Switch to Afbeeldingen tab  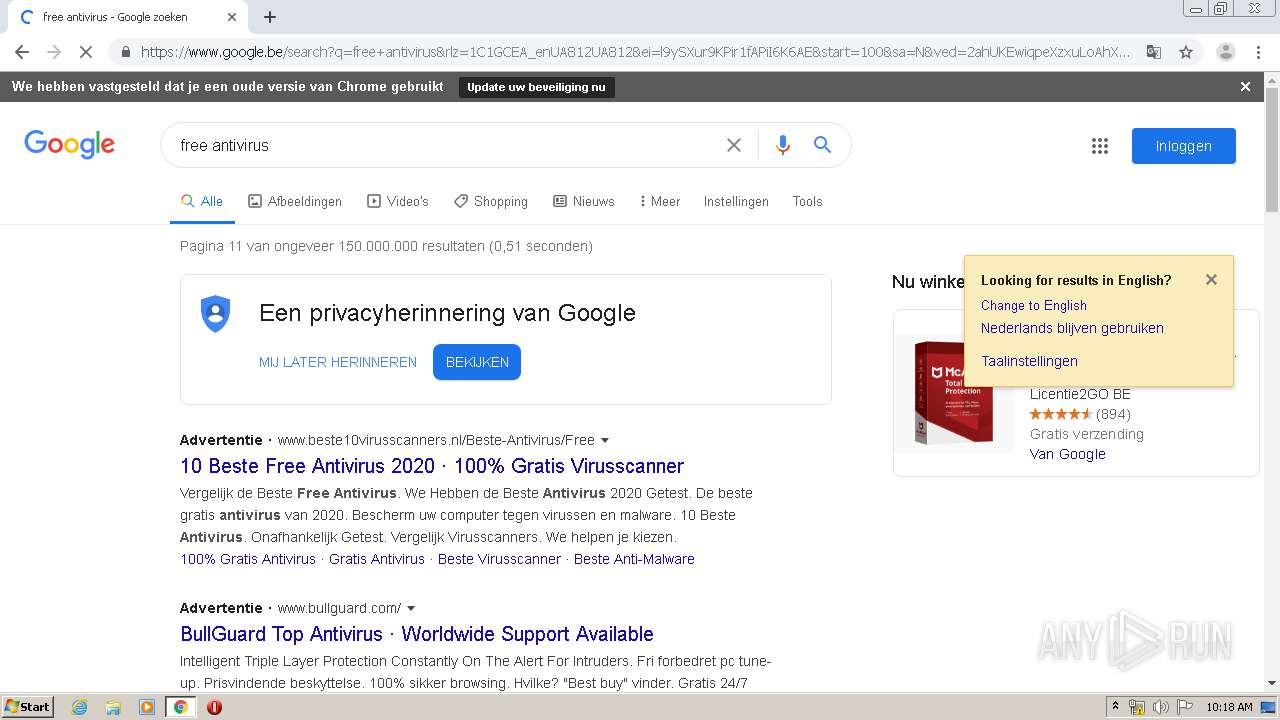click(x=295, y=201)
